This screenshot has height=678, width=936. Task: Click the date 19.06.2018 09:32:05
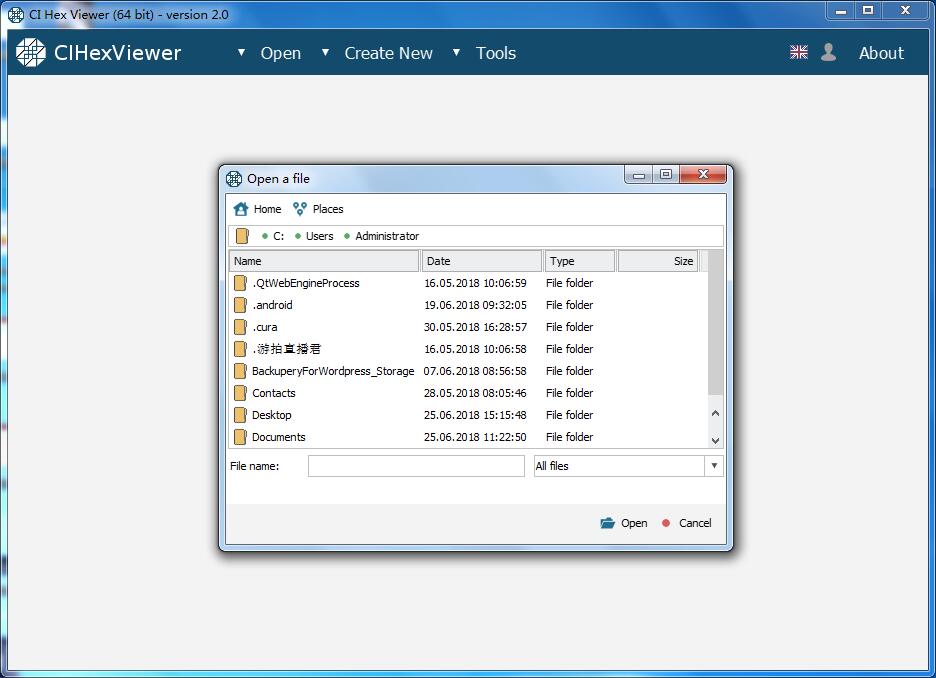click(x=475, y=305)
